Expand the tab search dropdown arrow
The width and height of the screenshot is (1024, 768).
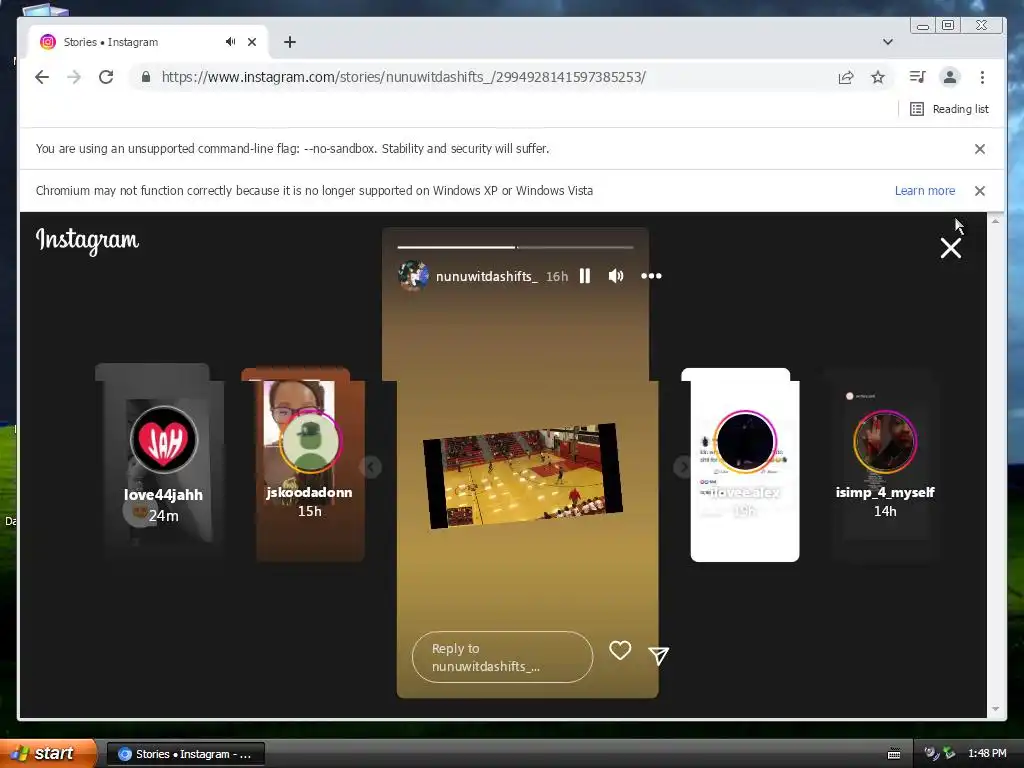tap(888, 42)
